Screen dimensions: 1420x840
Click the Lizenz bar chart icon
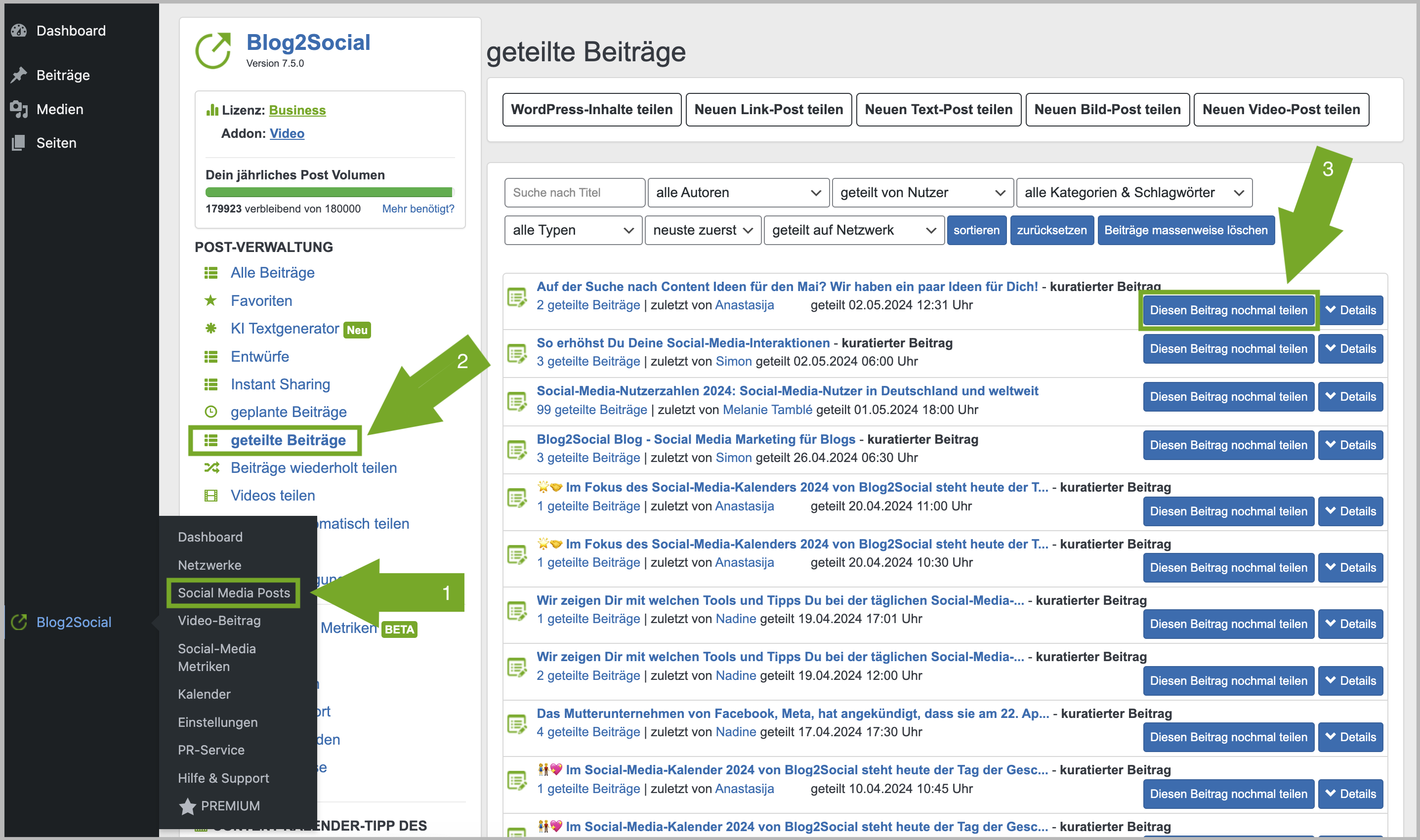pos(212,110)
